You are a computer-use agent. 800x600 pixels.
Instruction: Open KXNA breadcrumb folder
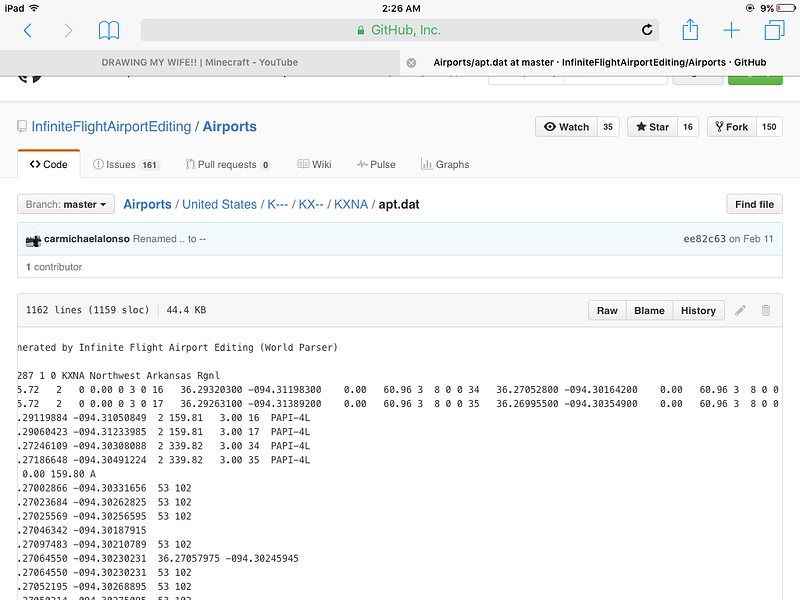[351, 204]
